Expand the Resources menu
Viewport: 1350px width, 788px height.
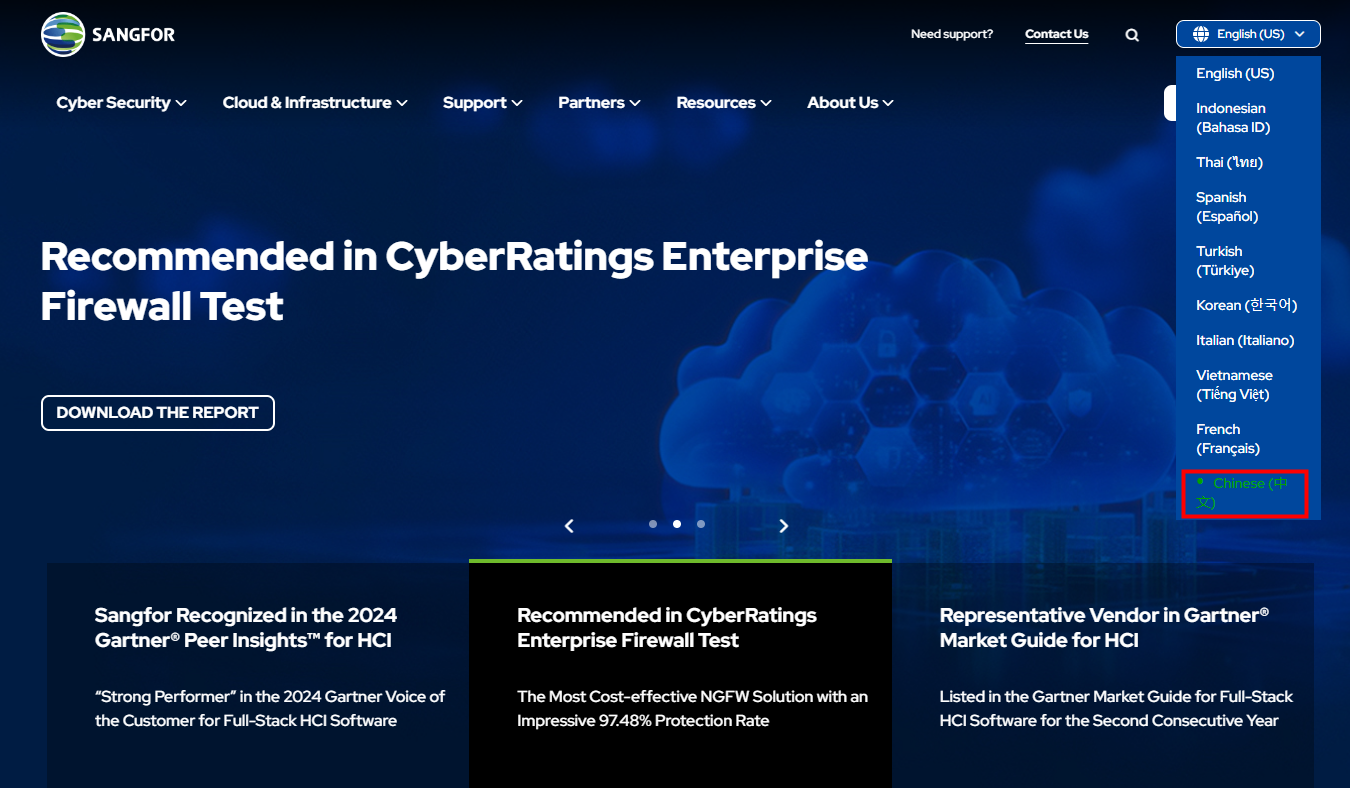pyautogui.click(x=724, y=102)
